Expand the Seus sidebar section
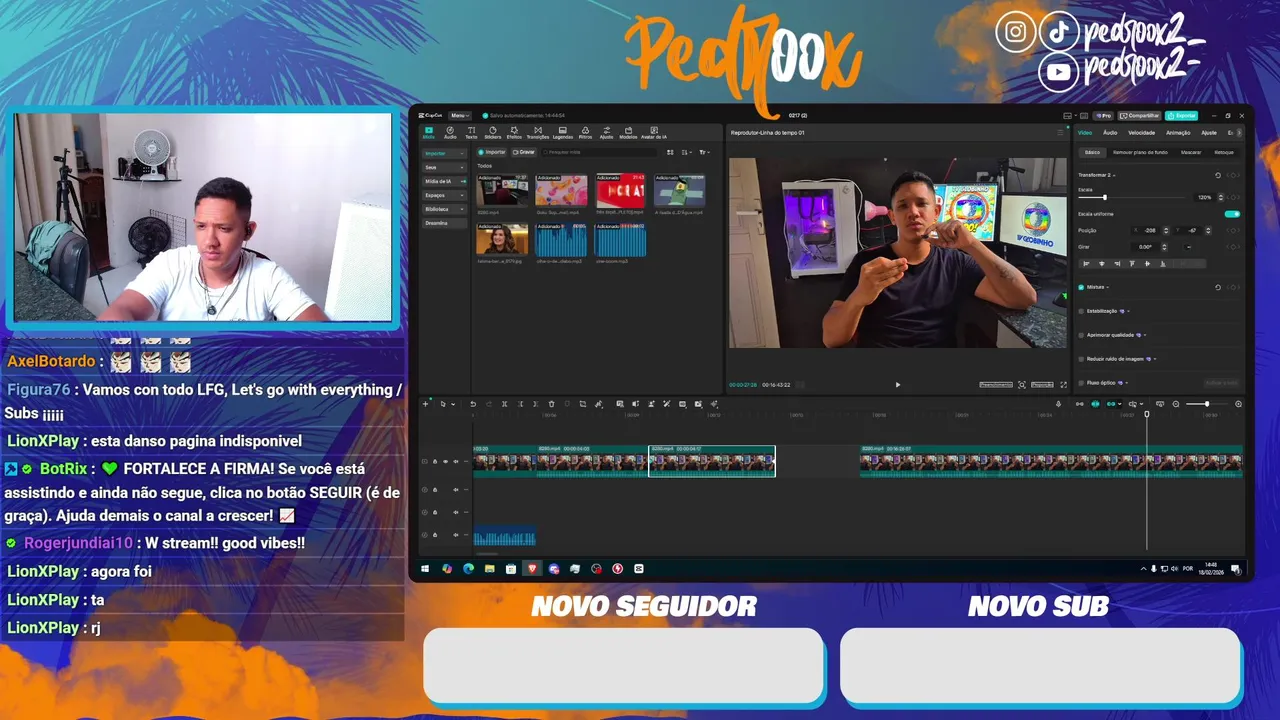Image resolution: width=1280 pixels, height=720 pixels. pos(444,167)
